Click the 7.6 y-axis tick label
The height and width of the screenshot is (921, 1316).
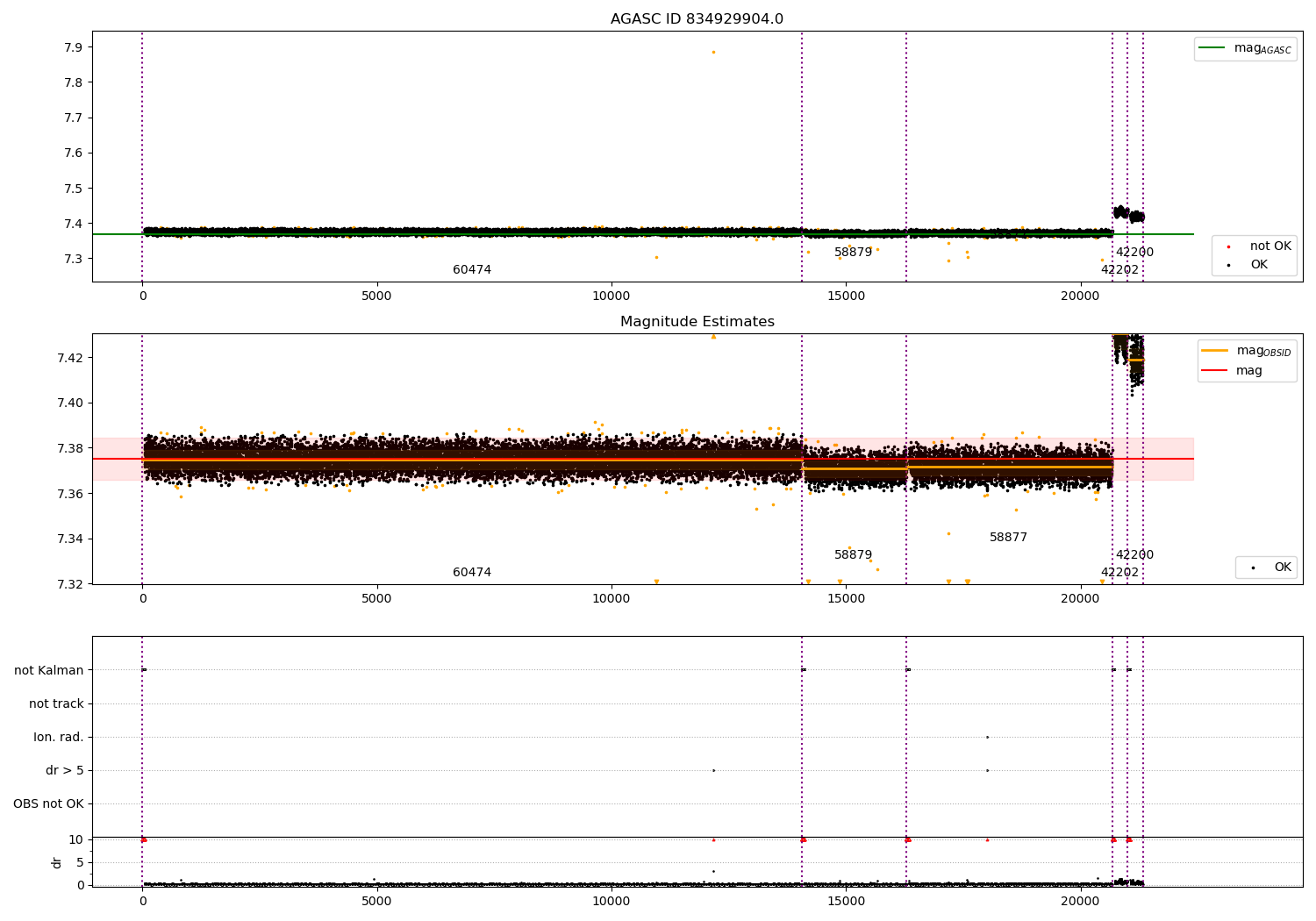(72, 153)
